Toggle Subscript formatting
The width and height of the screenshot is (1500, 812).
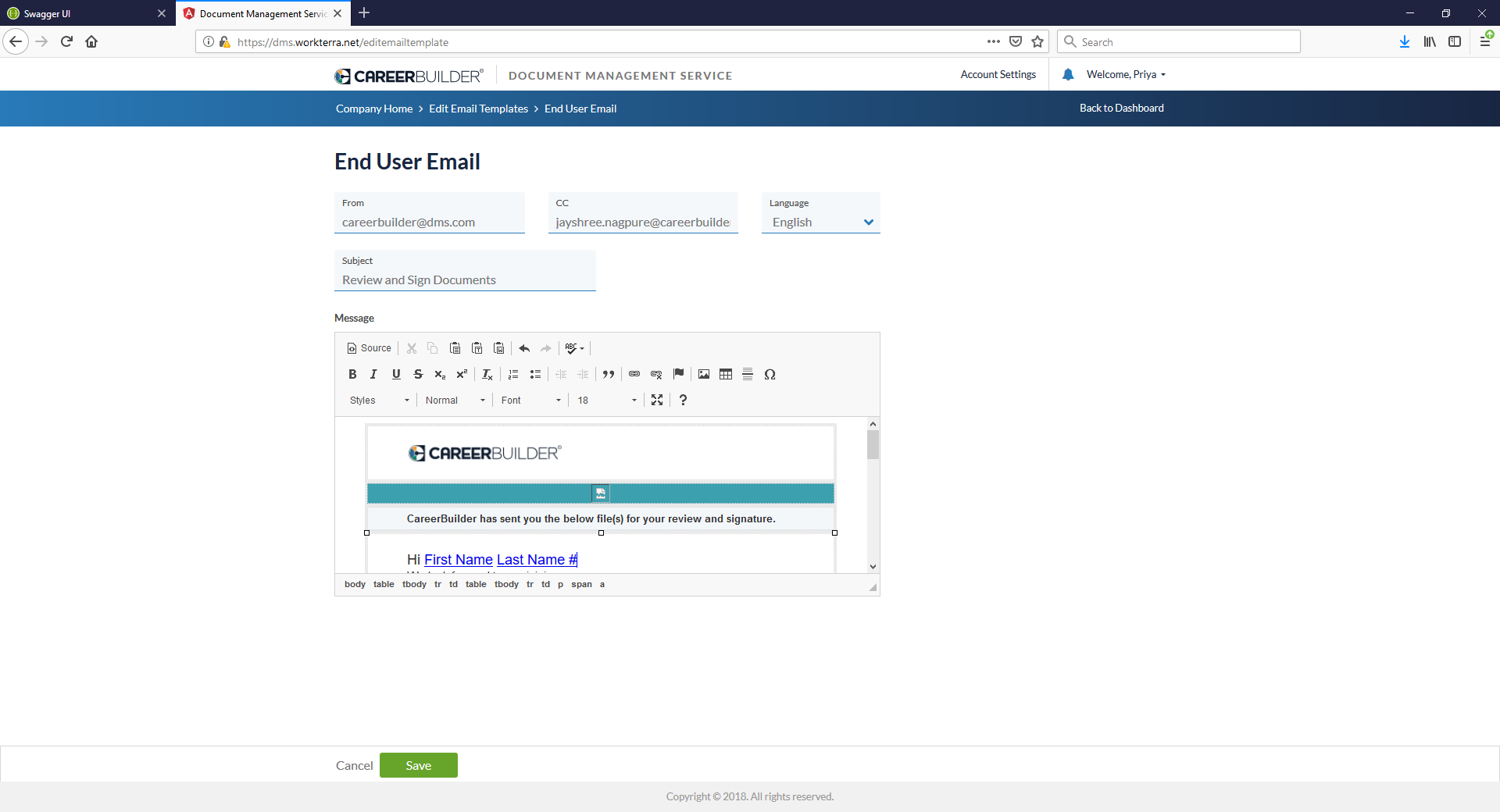click(x=440, y=374)
